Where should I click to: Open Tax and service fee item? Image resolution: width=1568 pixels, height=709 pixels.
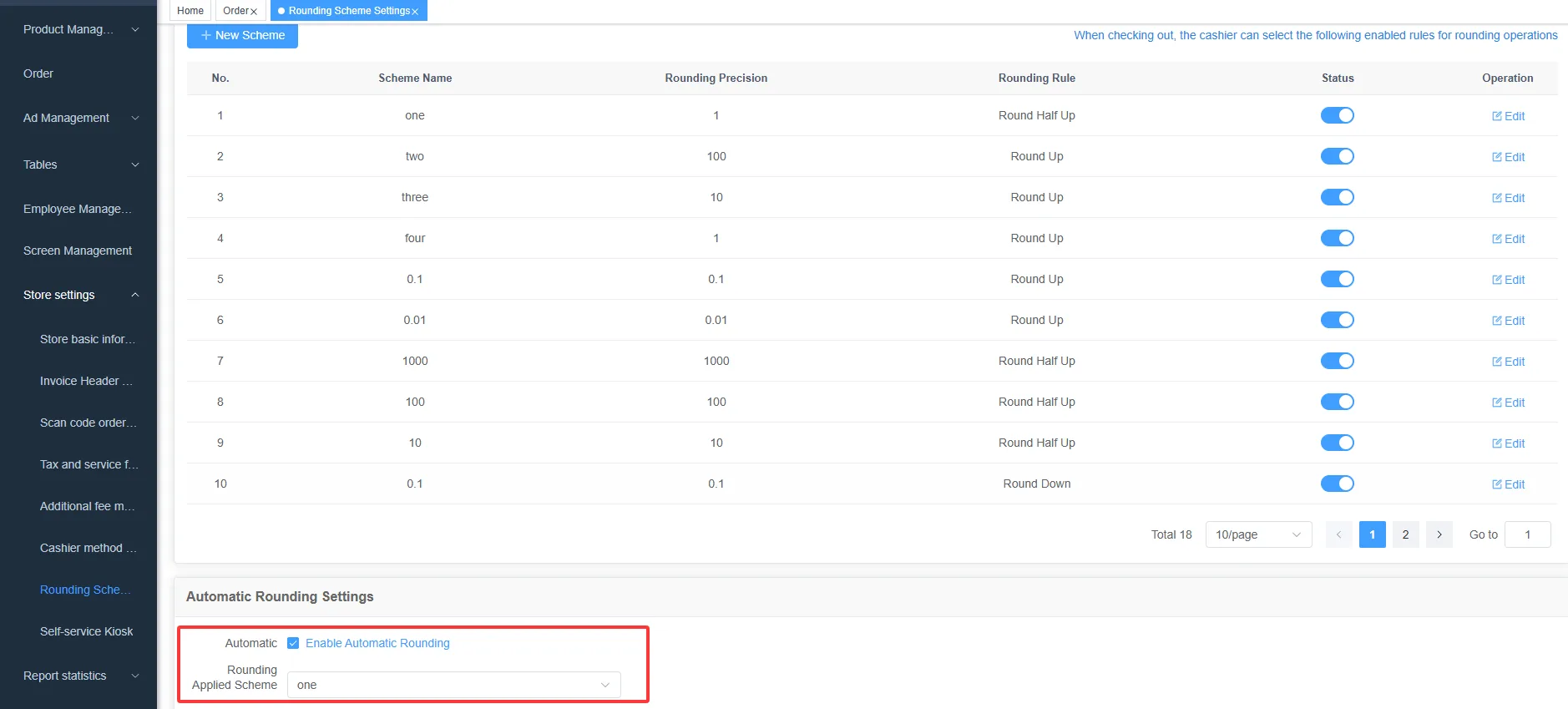point(89,464)
